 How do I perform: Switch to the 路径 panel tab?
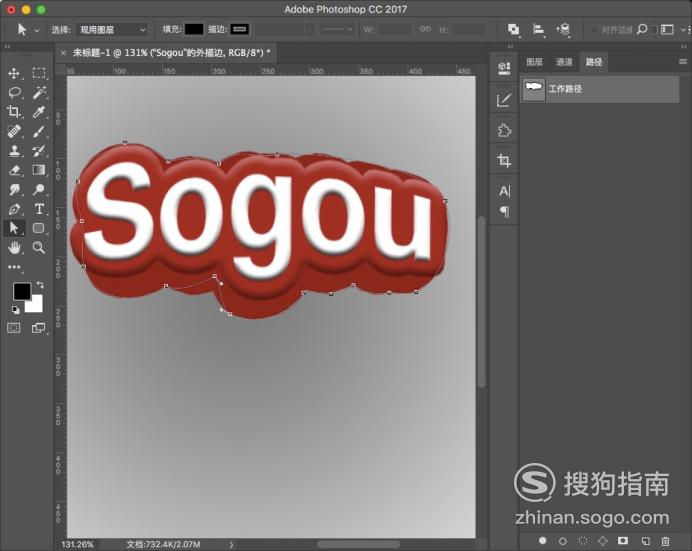(x=594, y=62)
